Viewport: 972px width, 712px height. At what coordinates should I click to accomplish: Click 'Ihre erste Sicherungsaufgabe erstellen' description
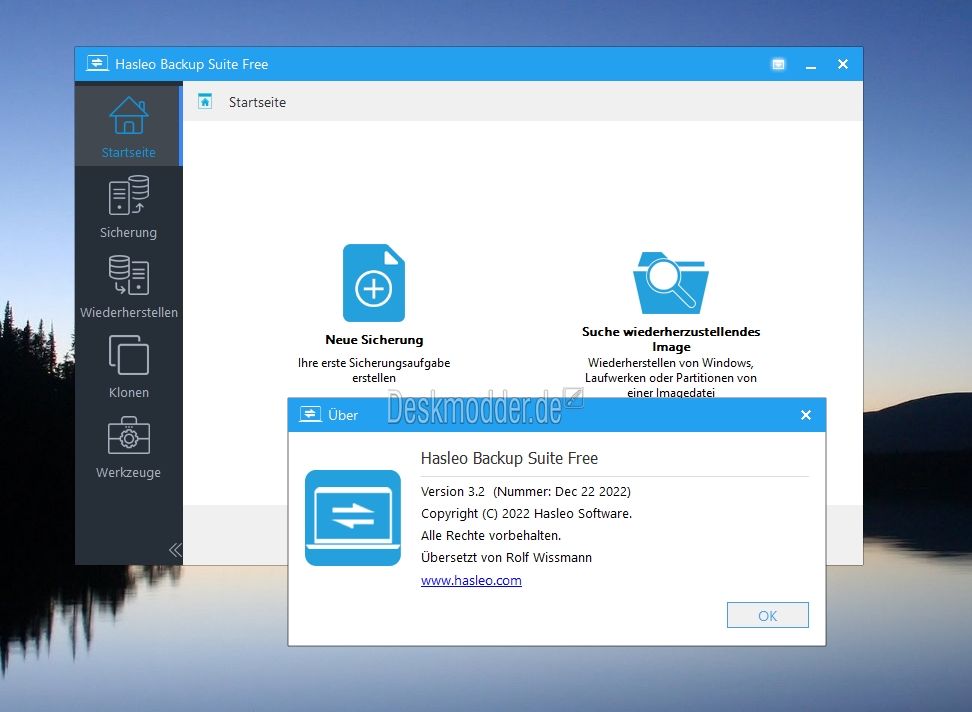[x=374, y=371]
